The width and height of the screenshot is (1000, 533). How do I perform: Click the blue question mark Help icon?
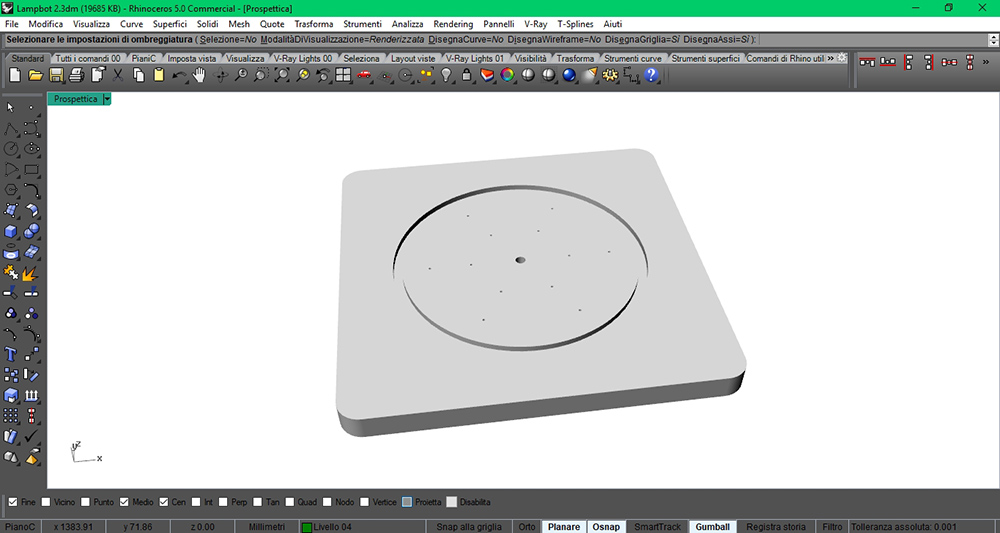[651, 75]
